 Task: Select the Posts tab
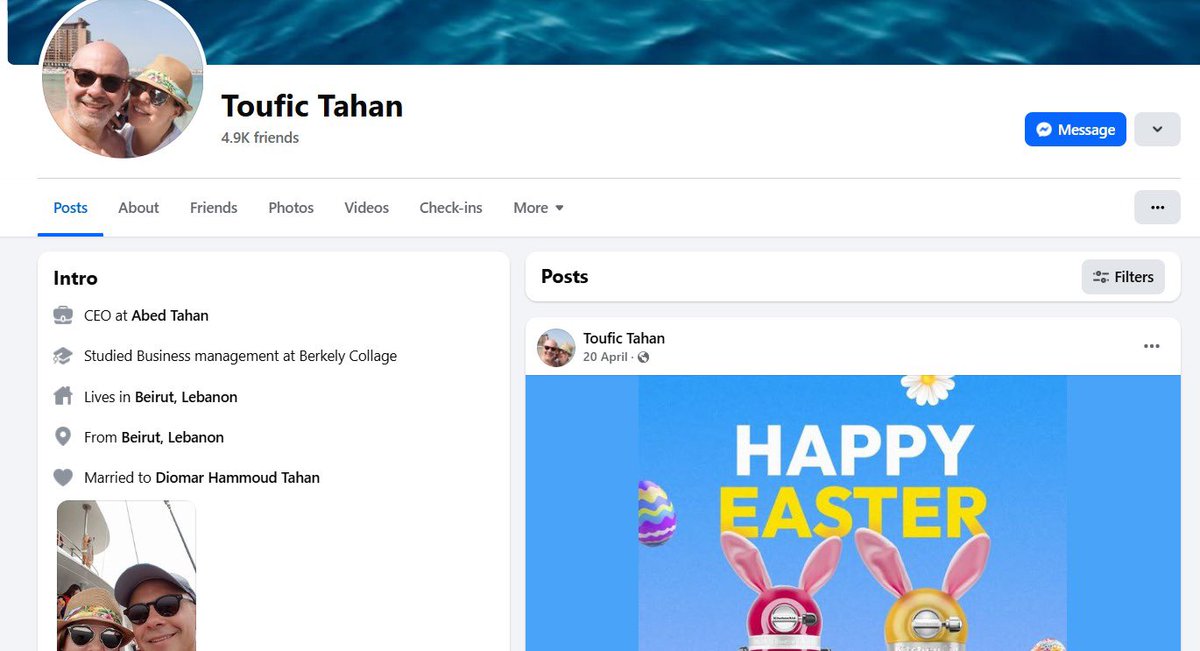click(x=71, y=208)
